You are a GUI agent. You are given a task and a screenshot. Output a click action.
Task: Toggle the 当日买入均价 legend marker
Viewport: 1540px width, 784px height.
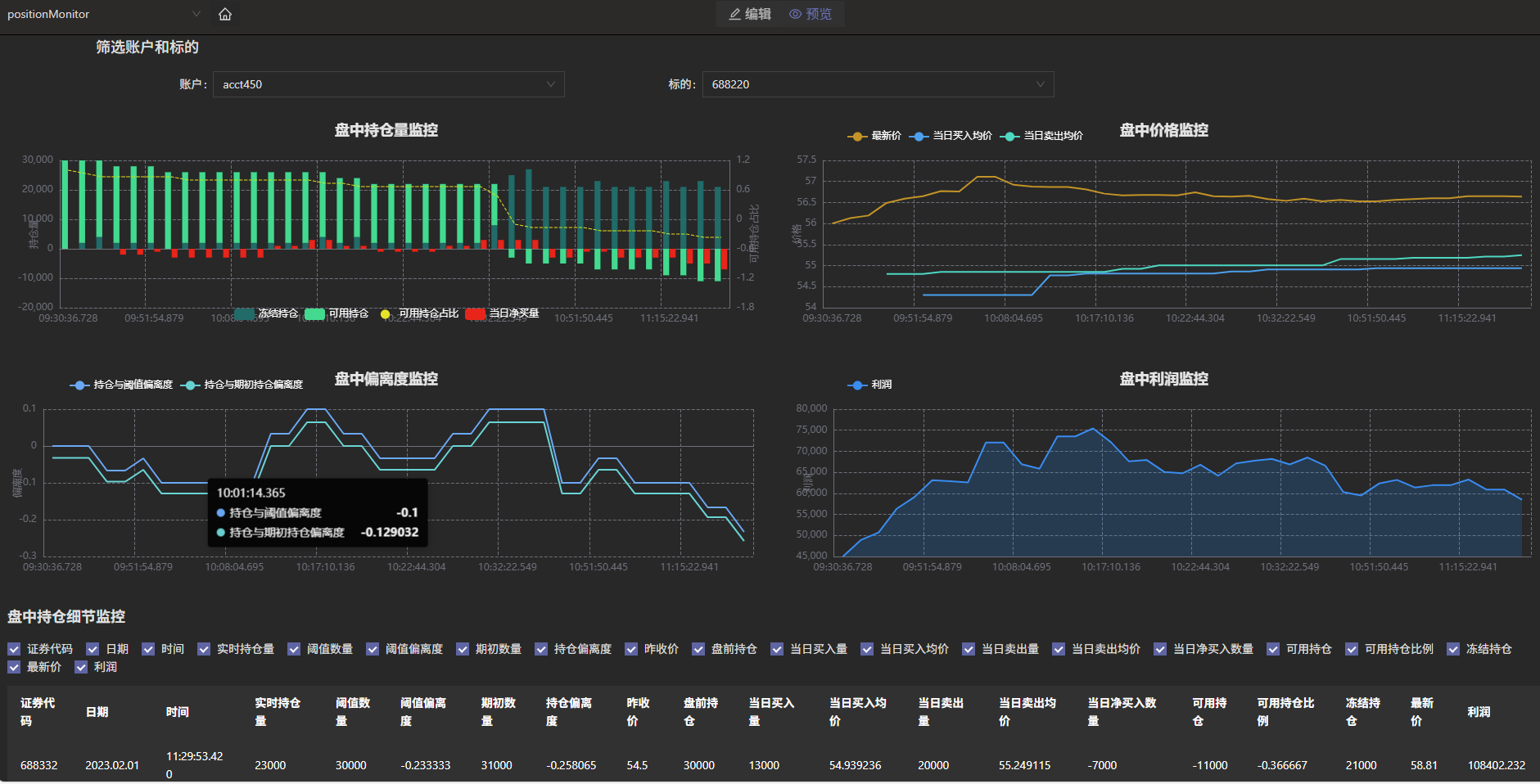click(x=919, y=136)
